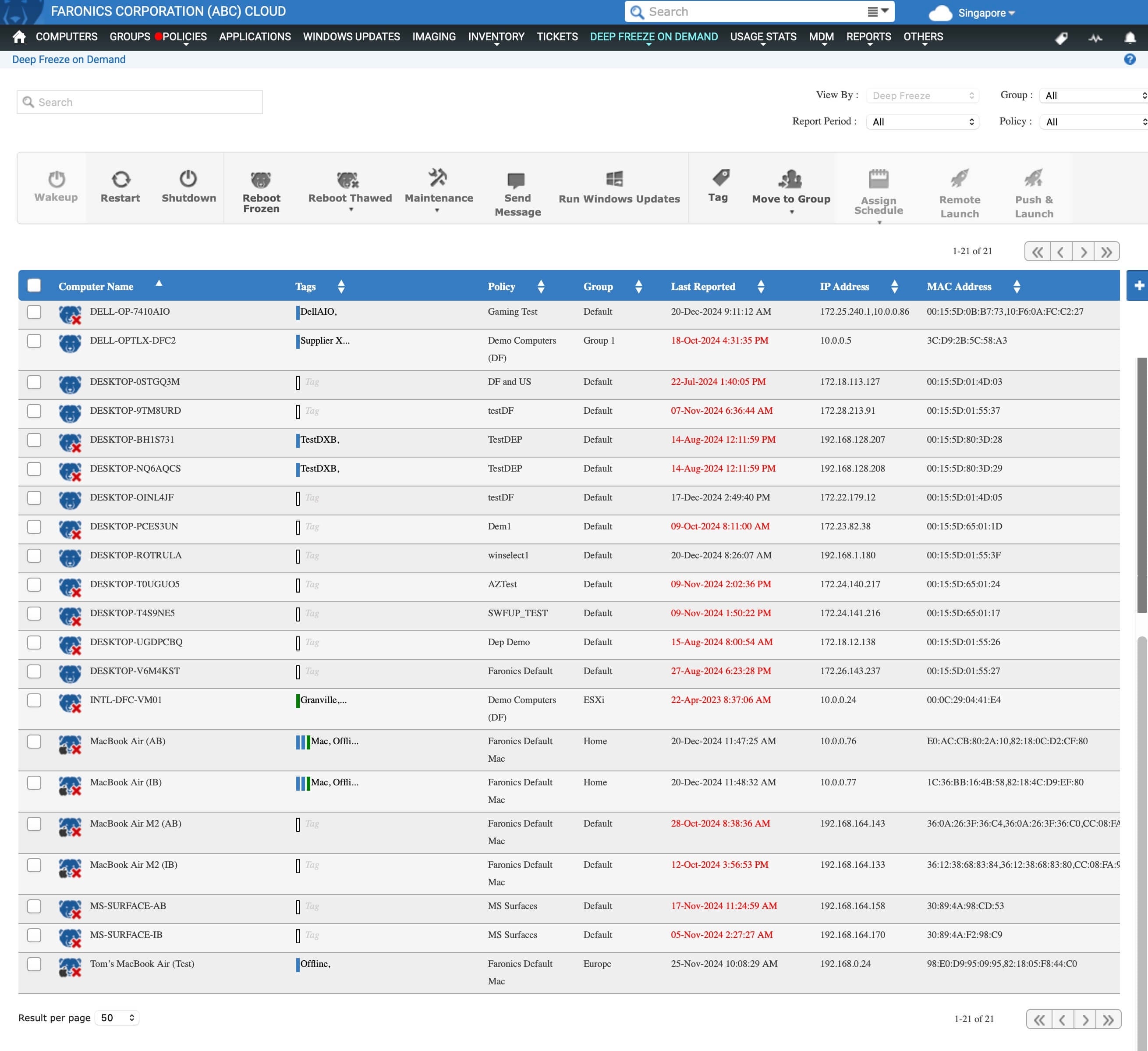Click the tag icon in top navigation bar
This screenshot has height=1051, width=1148.
[1061, 38]
